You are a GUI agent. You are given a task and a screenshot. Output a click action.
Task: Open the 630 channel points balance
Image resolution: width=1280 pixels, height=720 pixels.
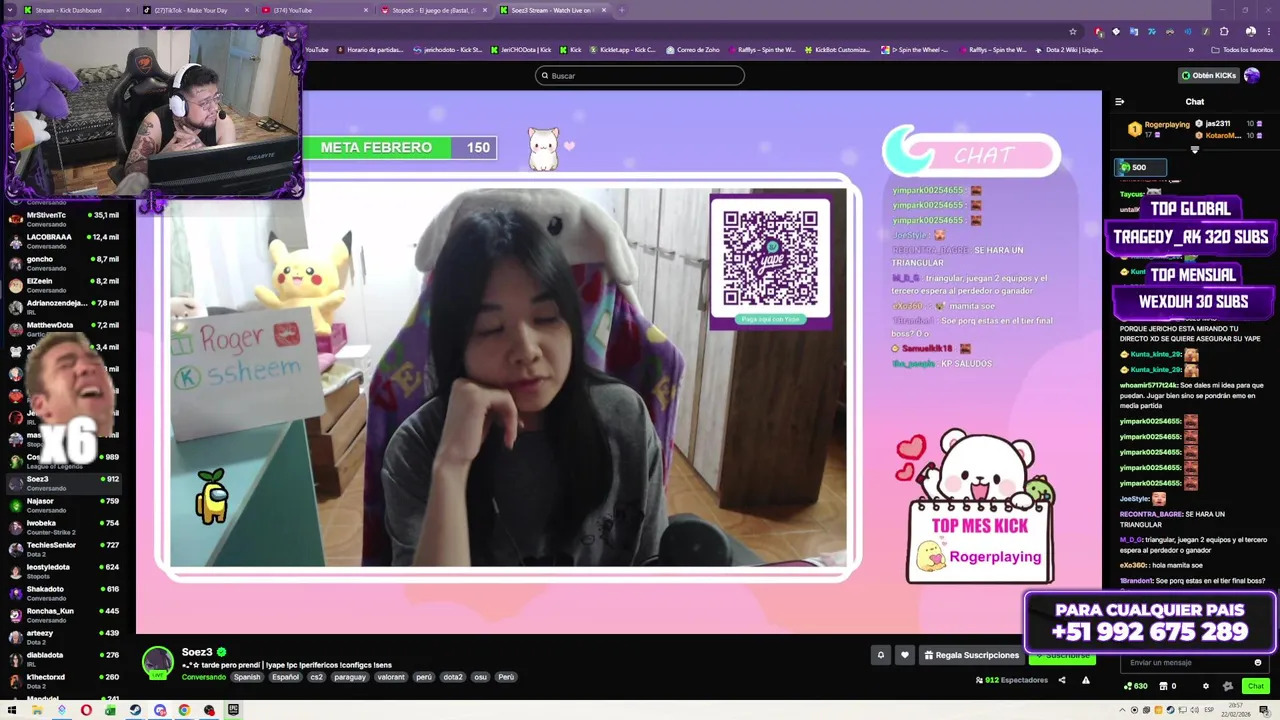pyautogui.click(x=1135, y=686)
